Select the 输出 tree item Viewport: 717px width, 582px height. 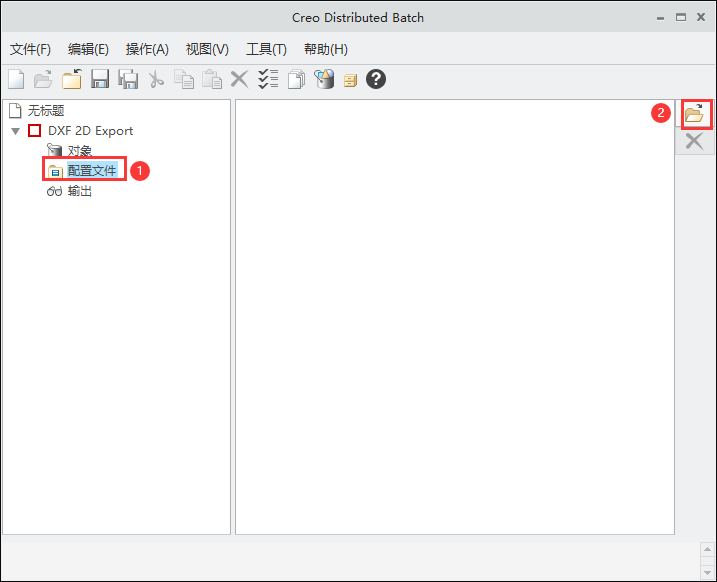pyautogui.click(x=80, y=191)
